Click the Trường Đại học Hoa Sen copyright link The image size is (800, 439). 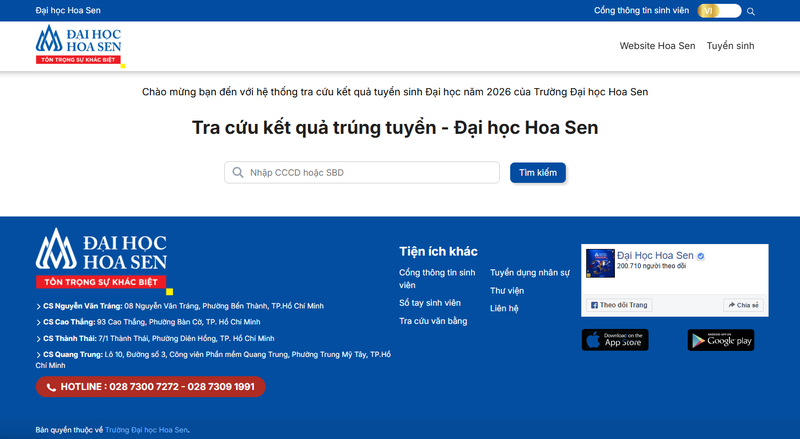click(x=146, y=430)
